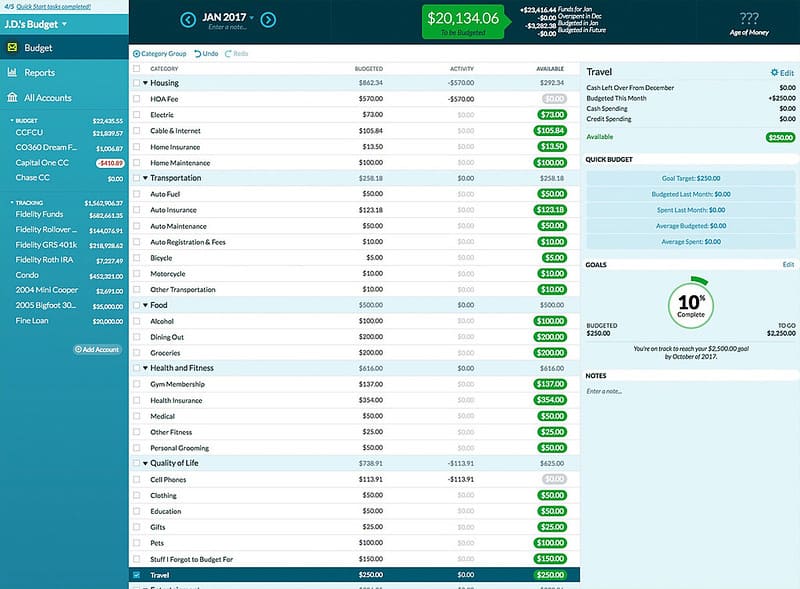Click the Bicycle available $5.00 pill
The width and height of the screenshot is (800, 589).
[554, 258]
